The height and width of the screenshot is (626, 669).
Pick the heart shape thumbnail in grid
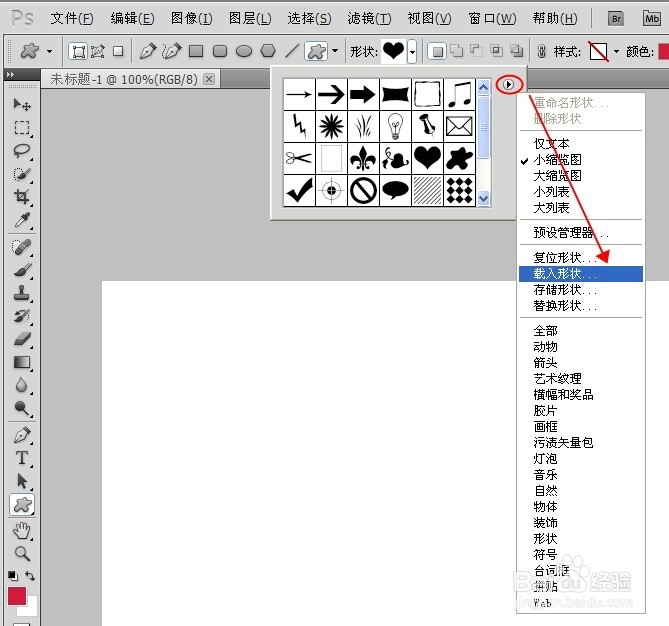pos(427,158)
